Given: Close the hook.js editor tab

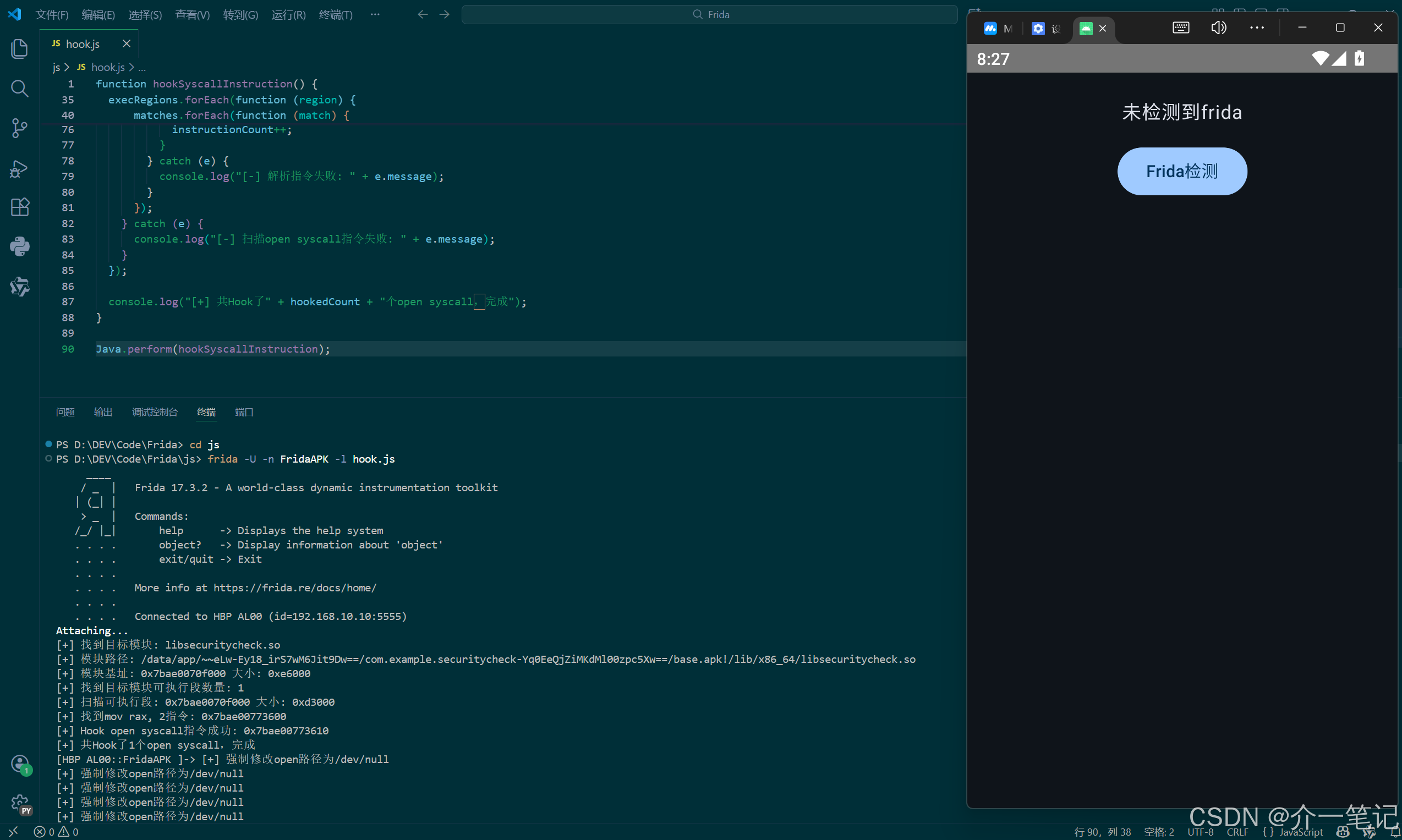Looking at the screenshot, I should 126,43.
